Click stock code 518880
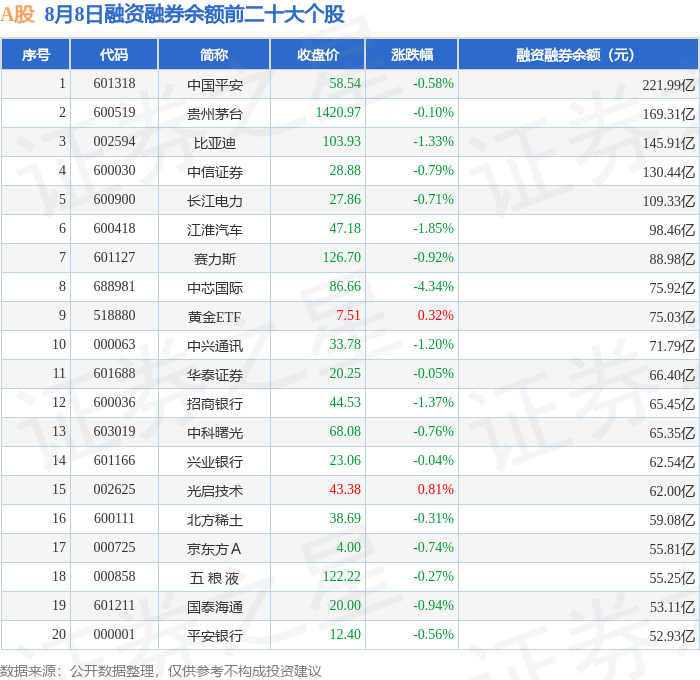 pos(114,315)
